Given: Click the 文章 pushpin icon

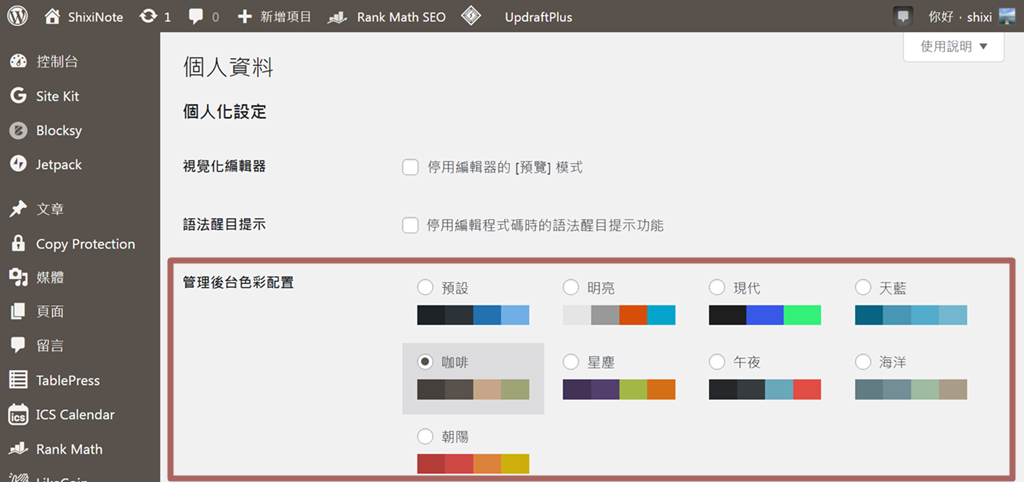Looking at the screenshot, I should [x=18, y=209].
